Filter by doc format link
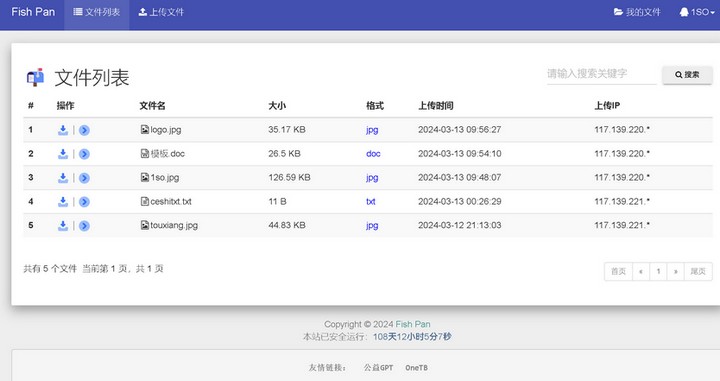720x381 pixels. click(373, 154)
